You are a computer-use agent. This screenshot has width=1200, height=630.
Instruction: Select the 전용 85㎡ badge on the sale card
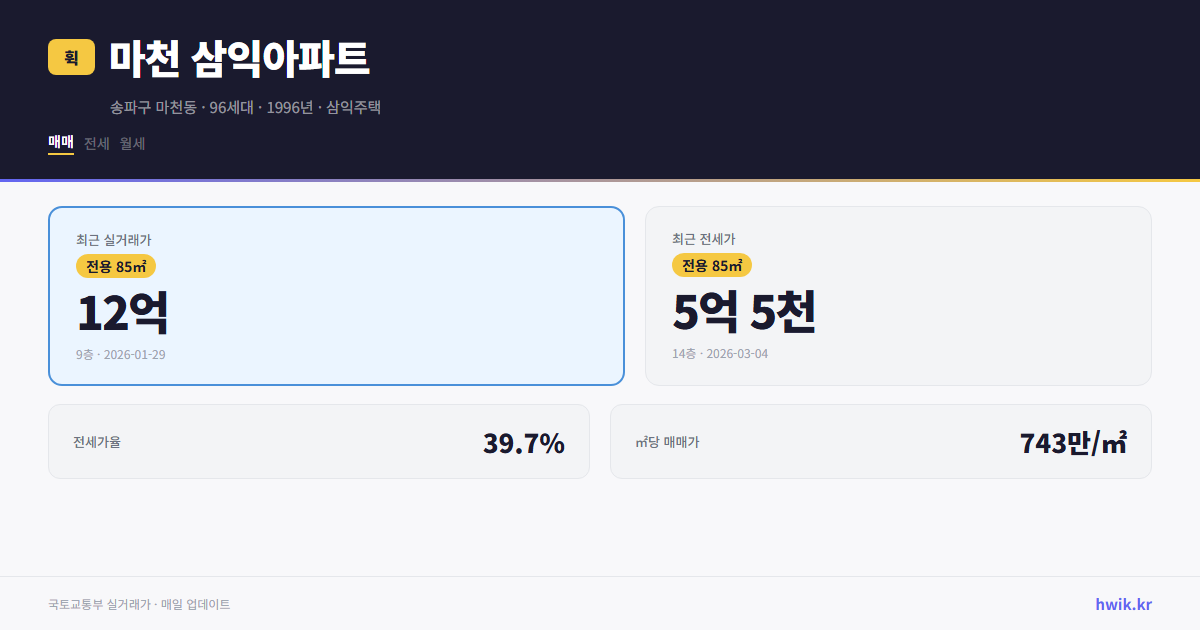coord(113,266)
